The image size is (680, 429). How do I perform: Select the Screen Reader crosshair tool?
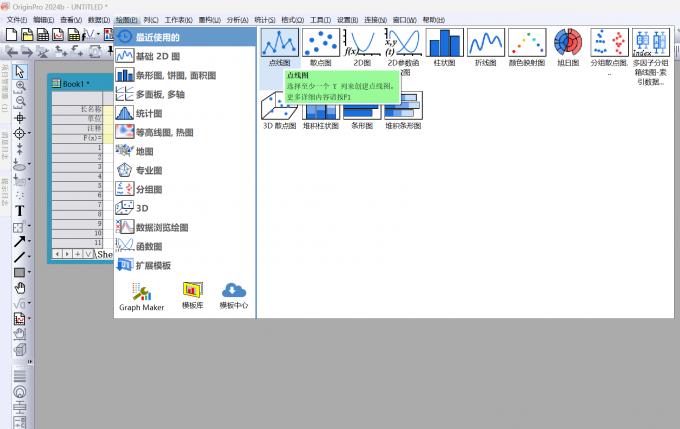(20, 118)
